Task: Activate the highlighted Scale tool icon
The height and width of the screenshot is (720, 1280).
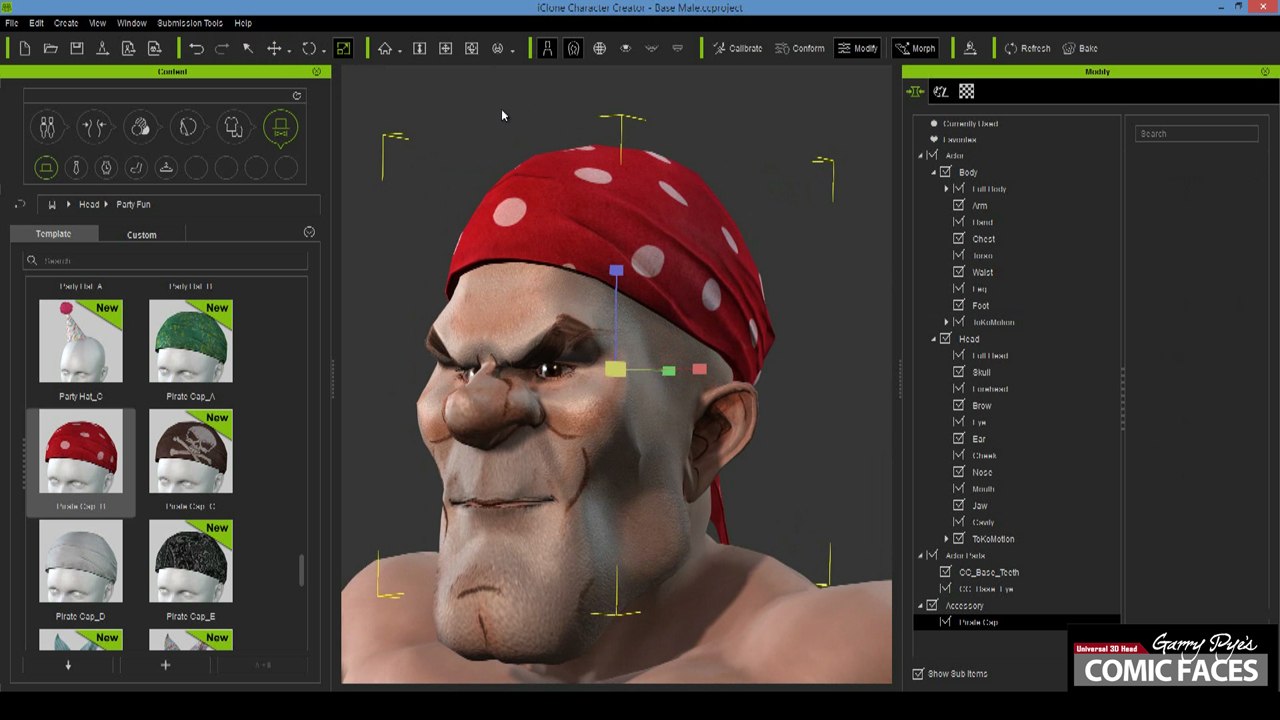Action: [343, 48]
